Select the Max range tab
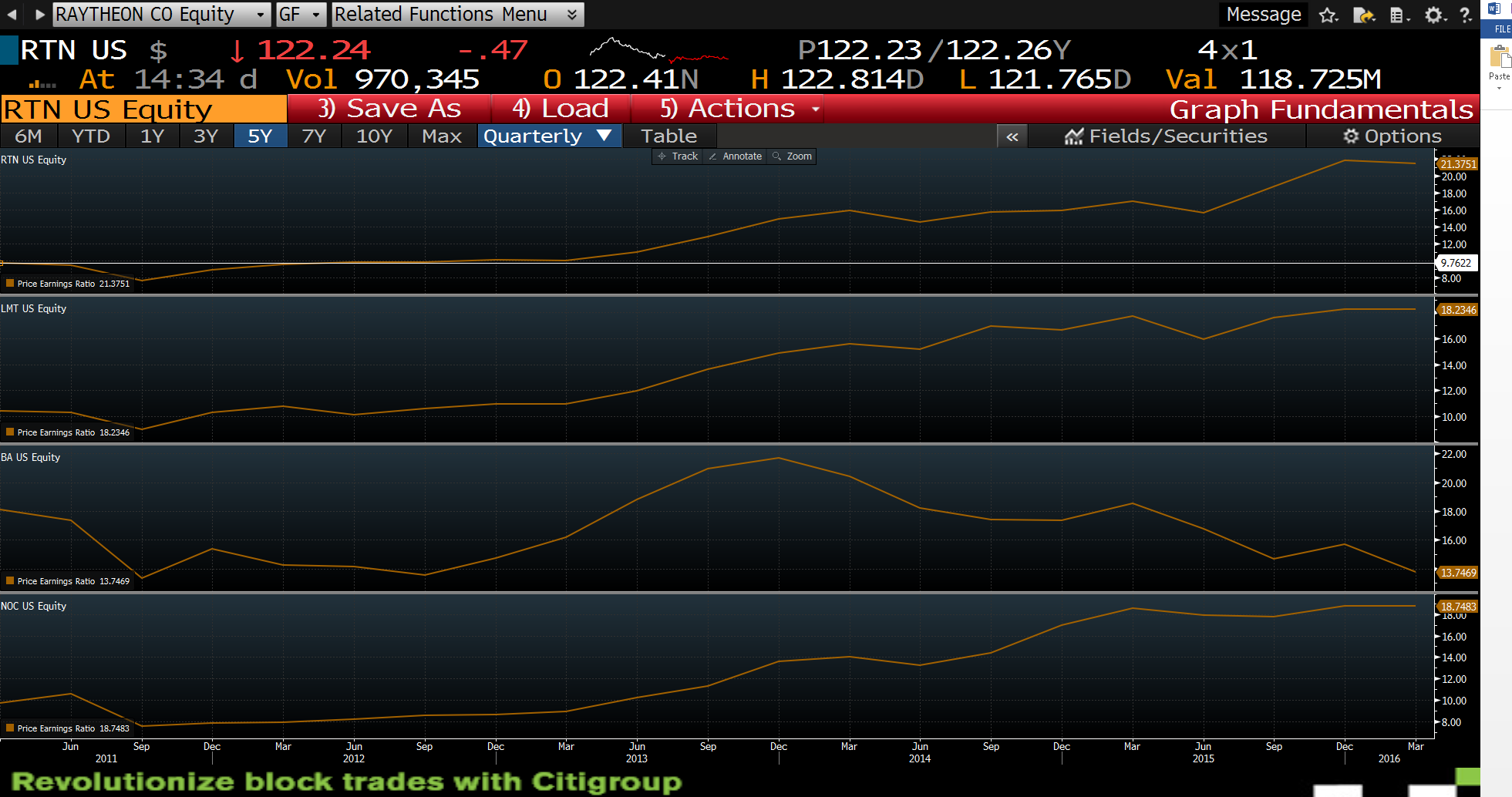This screenshot has width=1512, height=797. tap(442, 136)
